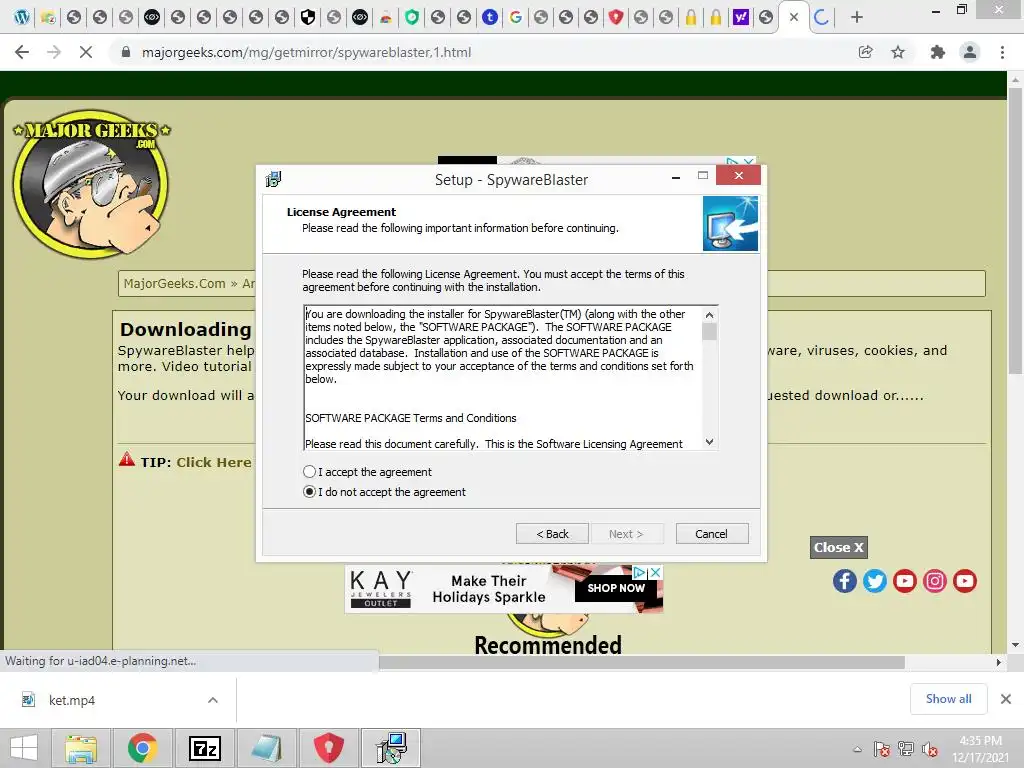The height and width of the screenshot is (768, 1024).
Task: Click the Close X overlay button
Action: 839,547
